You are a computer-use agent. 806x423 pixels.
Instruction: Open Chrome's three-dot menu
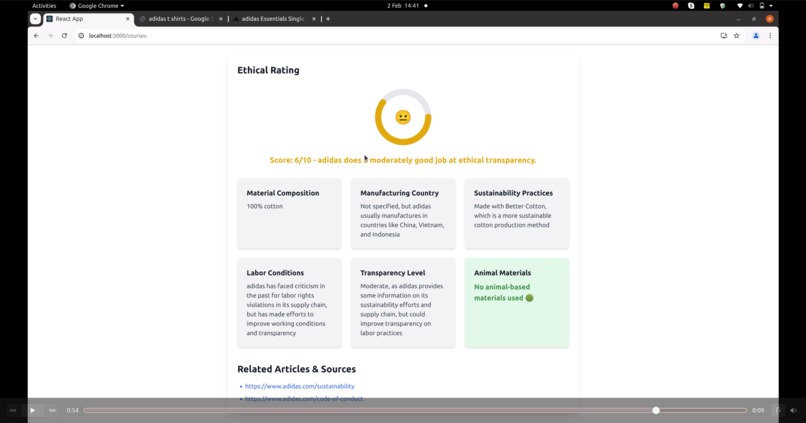[770, 35]
